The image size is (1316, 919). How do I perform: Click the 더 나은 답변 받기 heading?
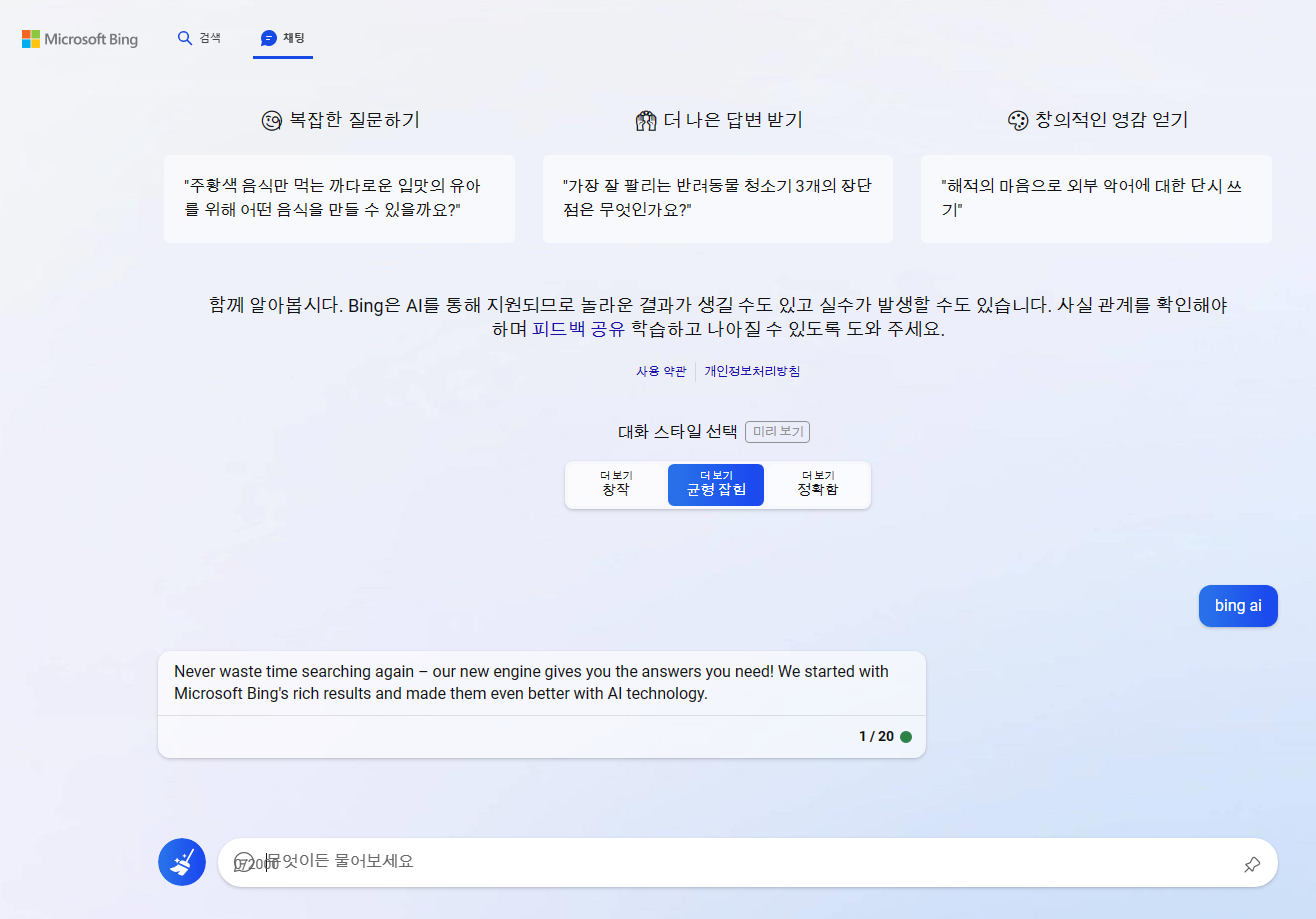click(x=732, y=120)
